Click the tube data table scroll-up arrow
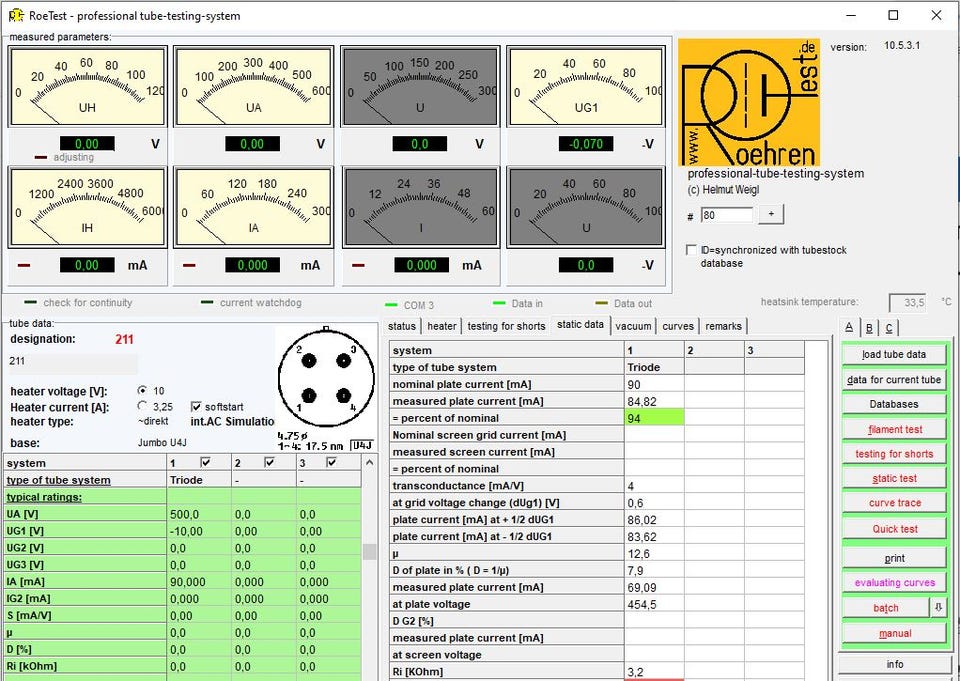 point(369,463)
